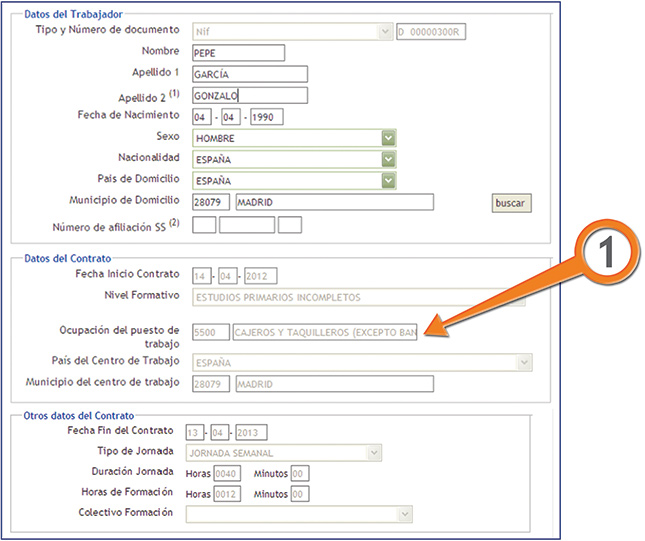This screenshot has width=645, height=541.
Task: Open the Sexo dropdown arrow
Action: click(388, 138)
